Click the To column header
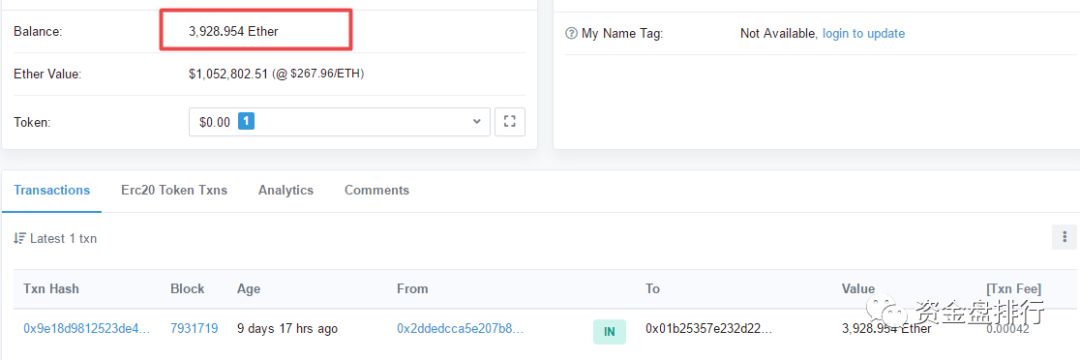Viewport: 1080px width, 360px height. click(653, 288)
